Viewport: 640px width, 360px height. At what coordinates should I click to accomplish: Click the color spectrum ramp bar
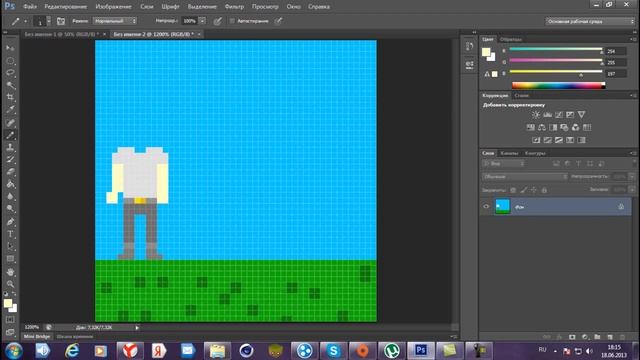coord(558,85)
